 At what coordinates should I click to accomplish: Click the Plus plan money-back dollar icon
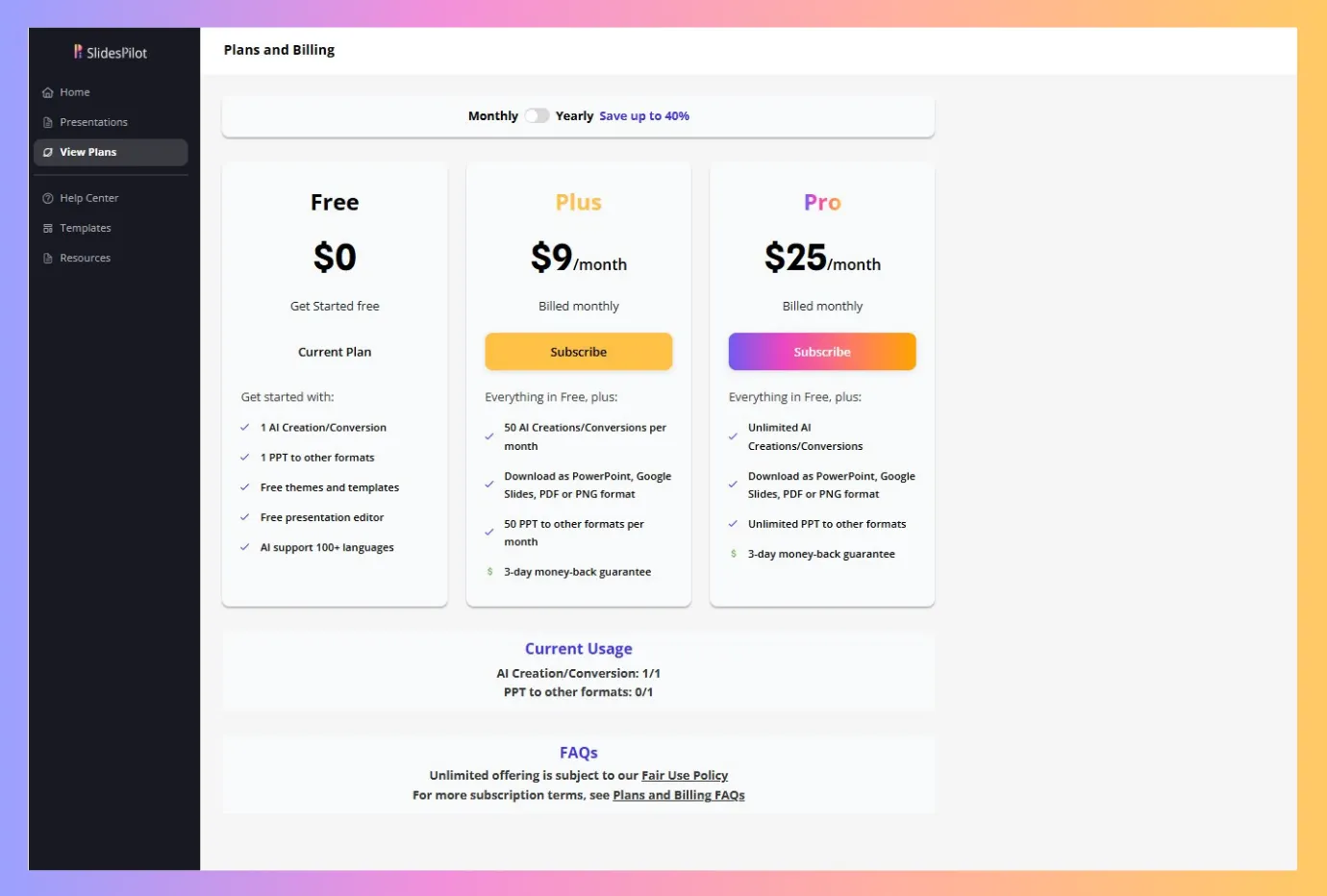click(489, 572)
